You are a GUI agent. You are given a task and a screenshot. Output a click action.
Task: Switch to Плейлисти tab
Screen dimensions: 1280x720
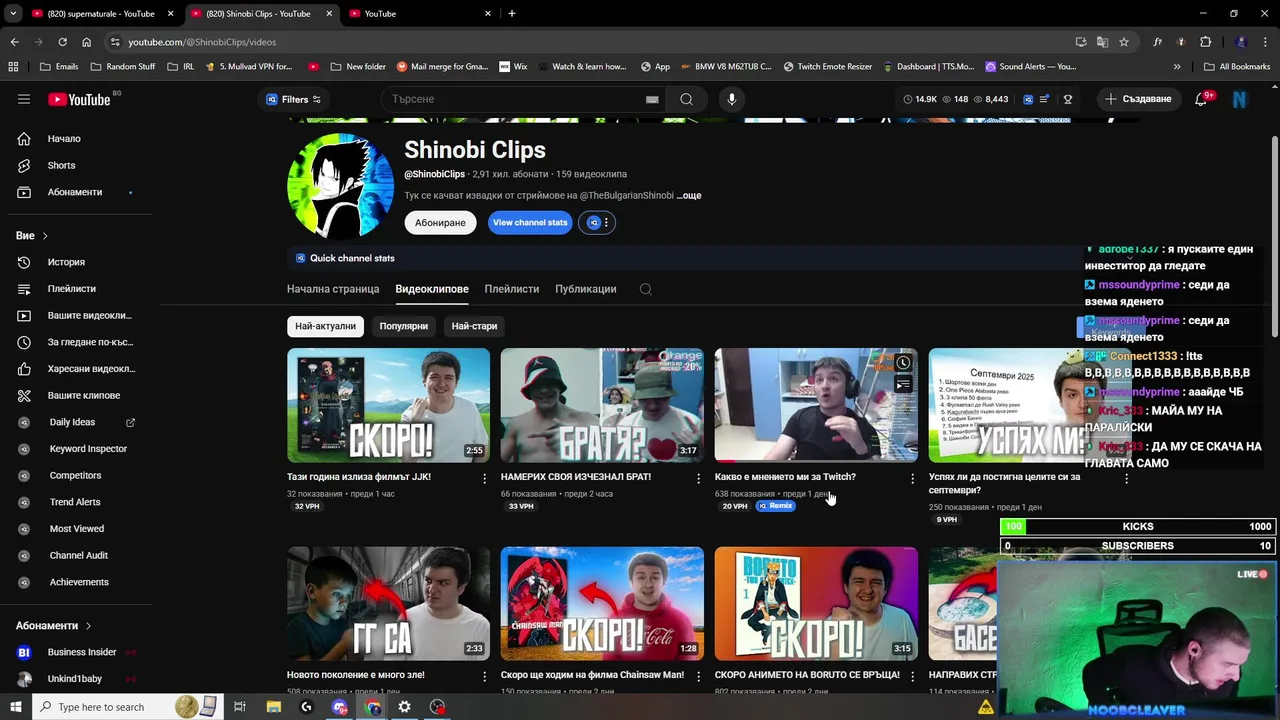pyautogui.click(x=512, y=289)
